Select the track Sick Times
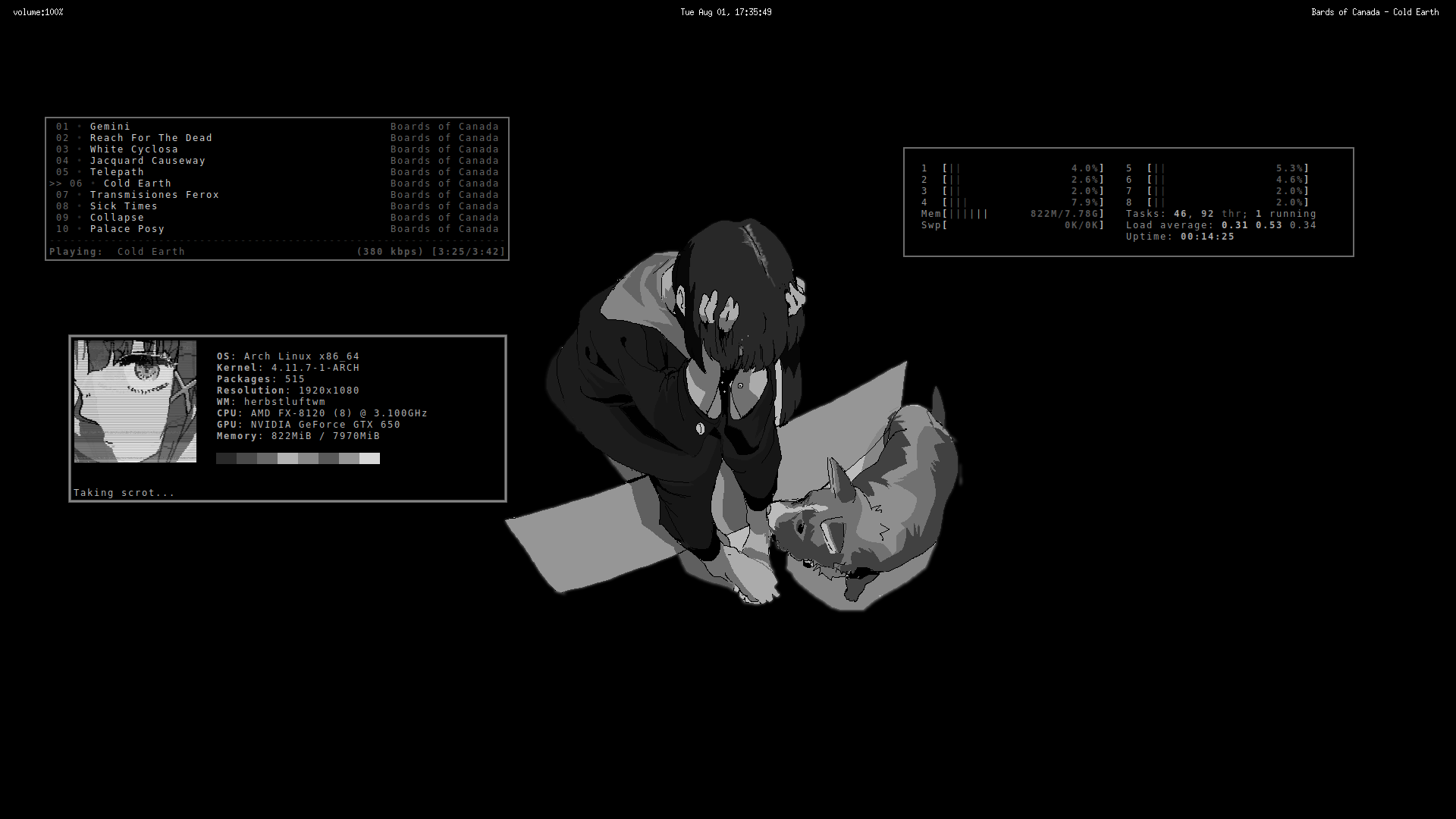This screenshot has height=819, width=1456. 277,206
